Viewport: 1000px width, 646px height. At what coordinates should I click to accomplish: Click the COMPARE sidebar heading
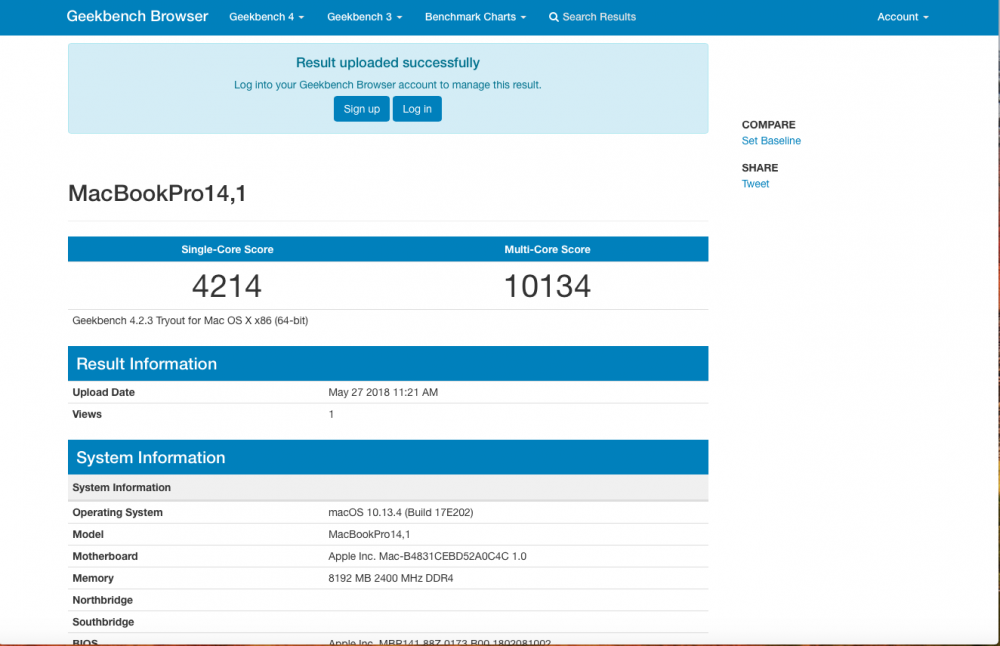coord(768,125)
